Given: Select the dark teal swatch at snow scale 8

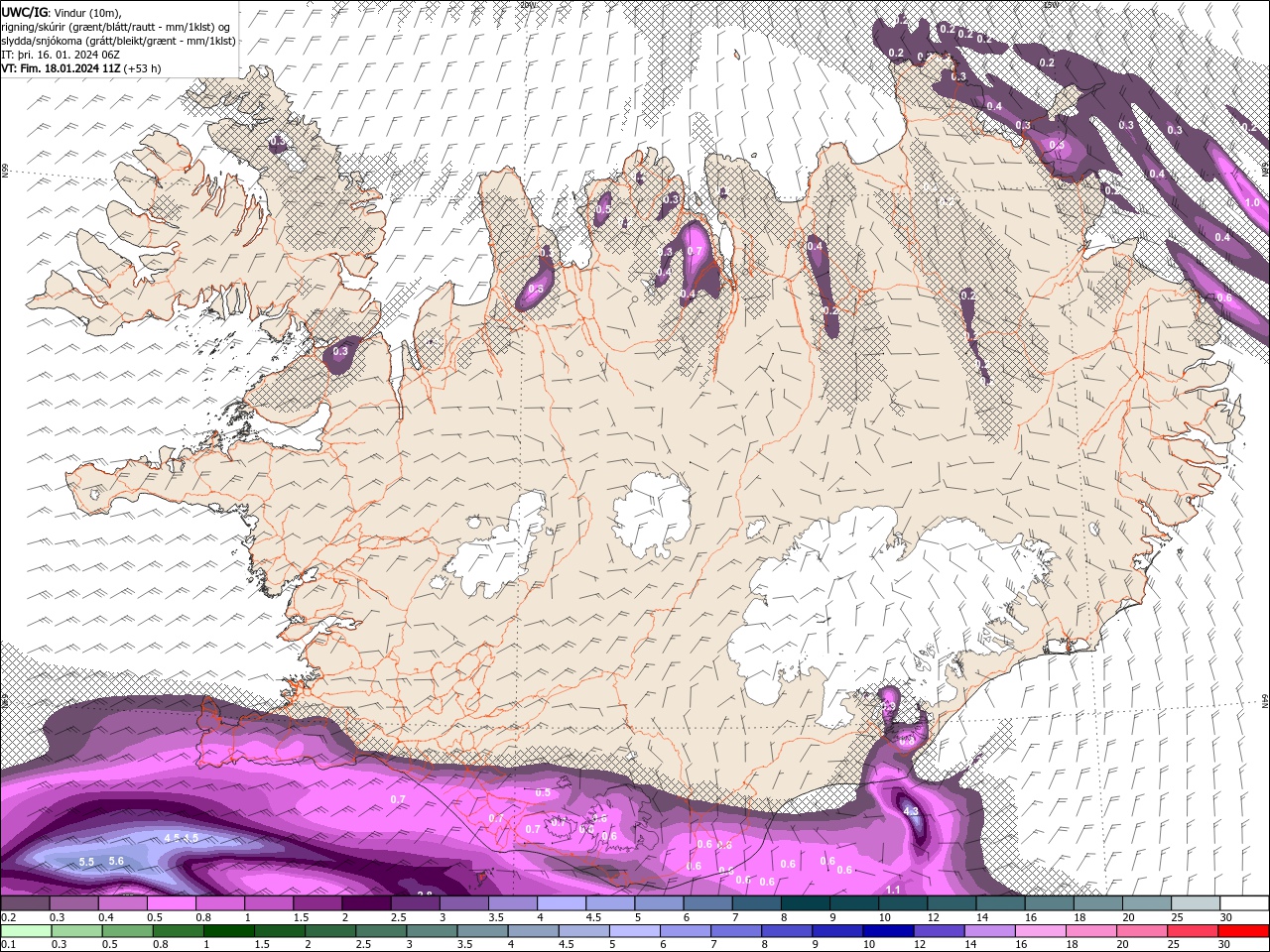Looking at the screenshot, I should pos(805,902).
